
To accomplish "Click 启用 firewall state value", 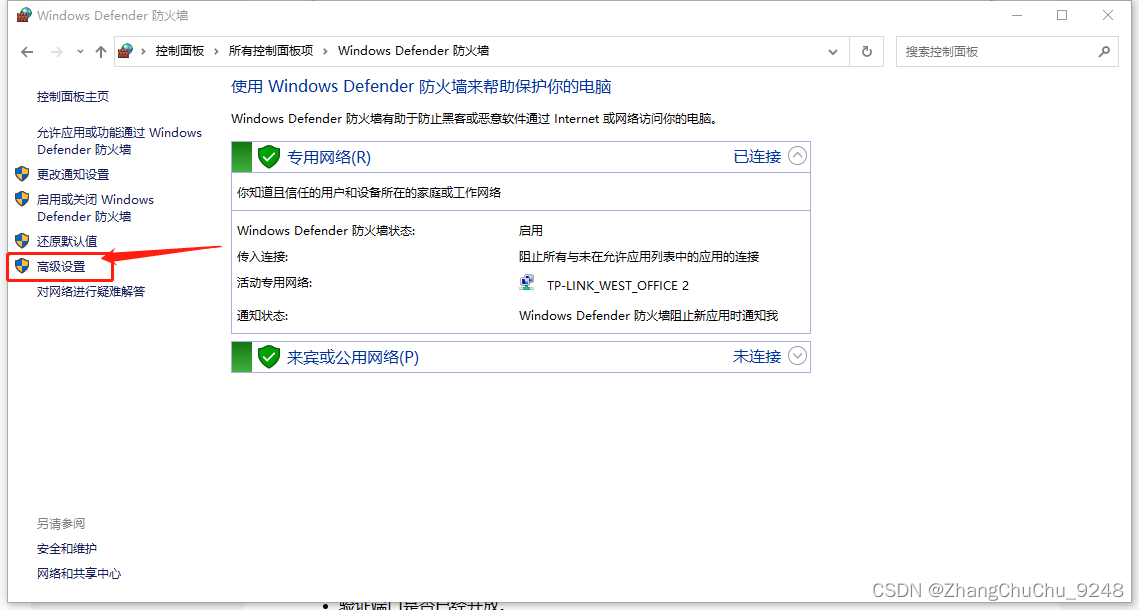I will (x=530, y=231).
